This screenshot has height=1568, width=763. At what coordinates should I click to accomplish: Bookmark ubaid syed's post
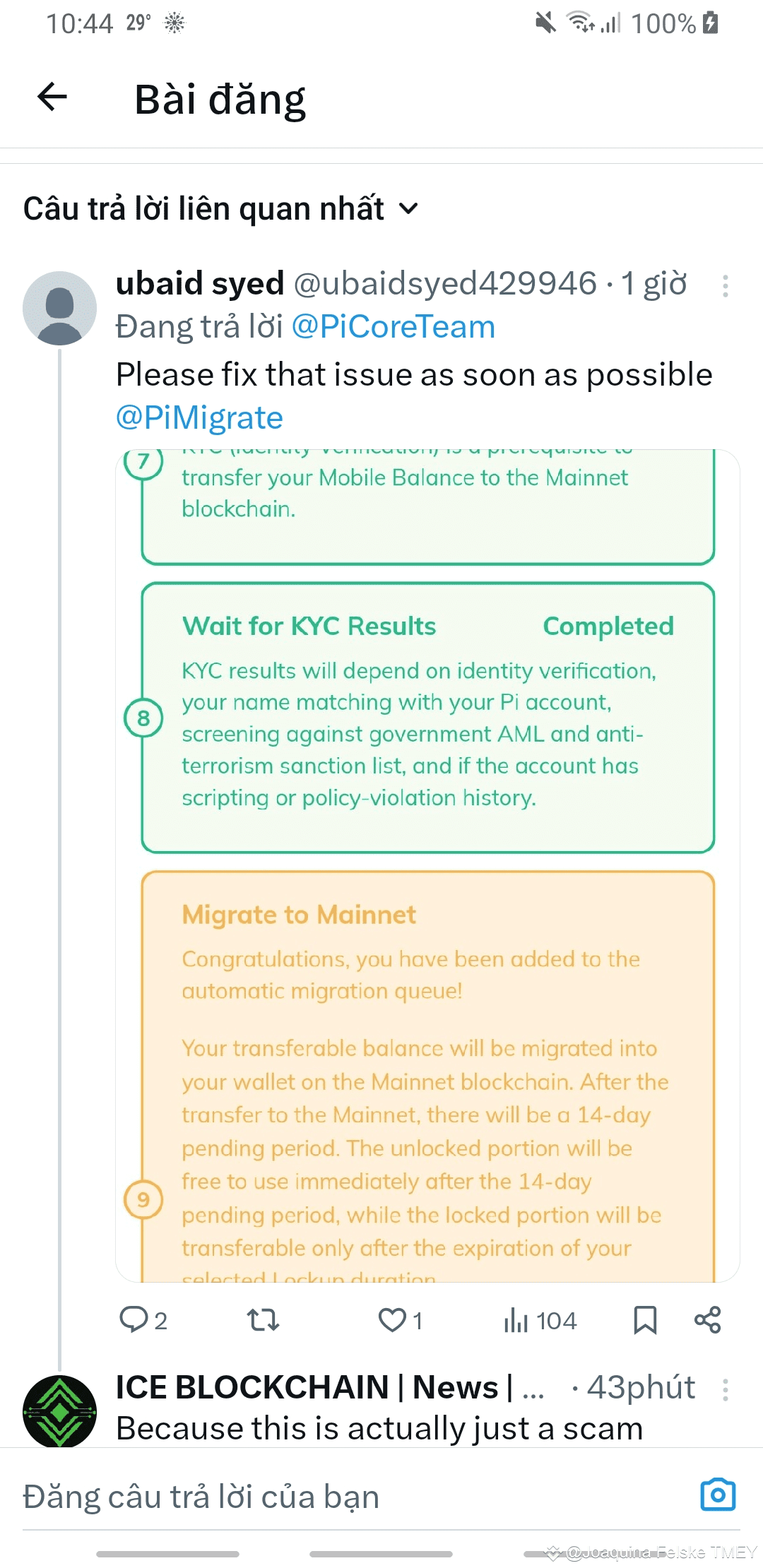pyautogui.click(x=644, y=1319)
